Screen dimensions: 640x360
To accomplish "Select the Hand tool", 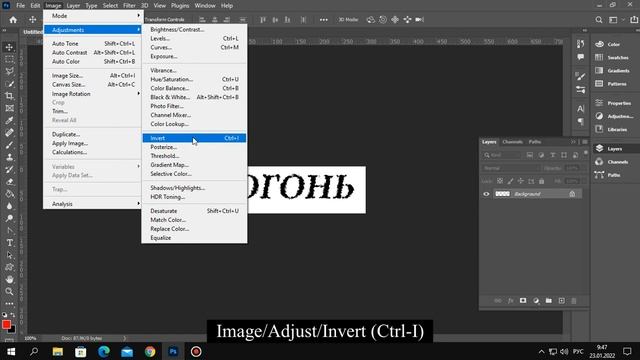I will [x=9, y=280].
